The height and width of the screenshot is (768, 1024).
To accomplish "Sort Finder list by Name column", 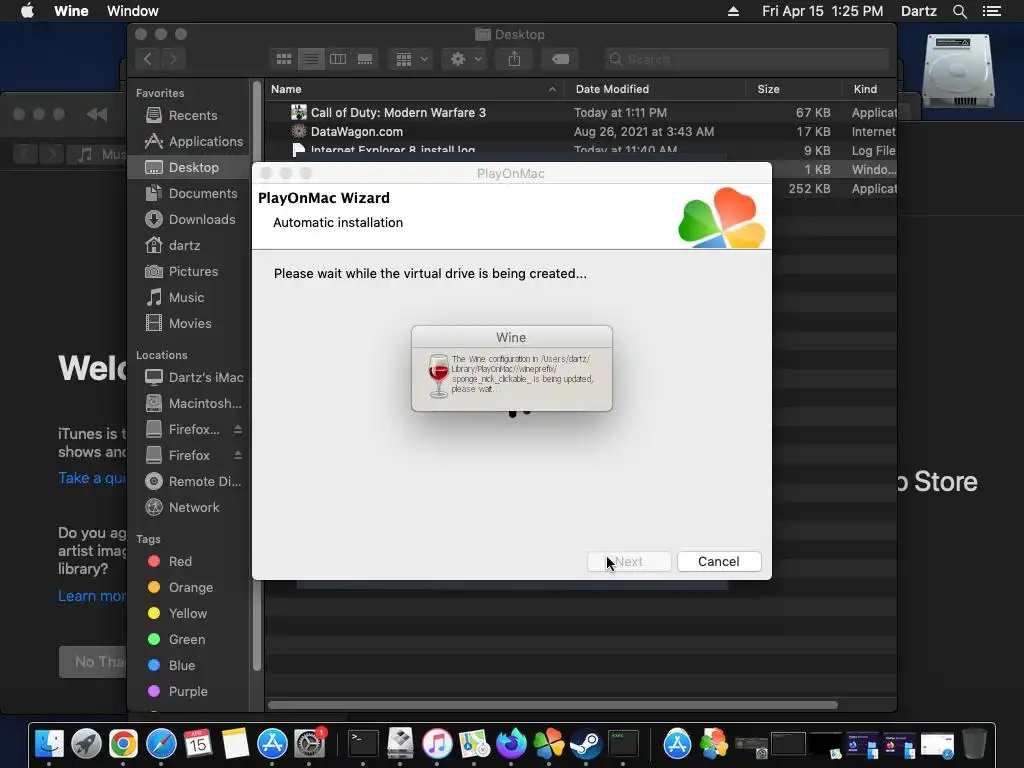I will 414,89.
